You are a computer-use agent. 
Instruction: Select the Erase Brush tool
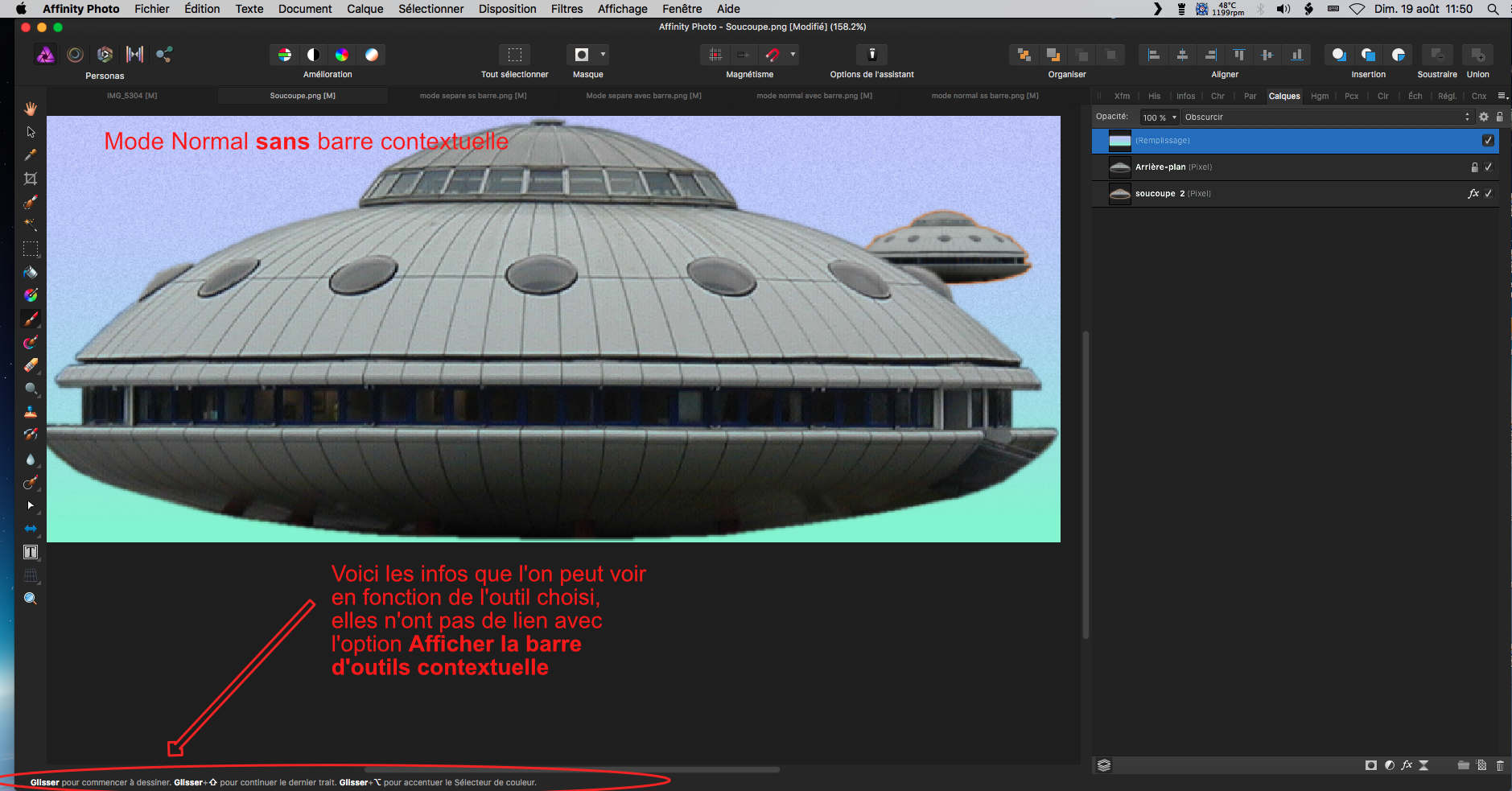[x=31, y=365]
